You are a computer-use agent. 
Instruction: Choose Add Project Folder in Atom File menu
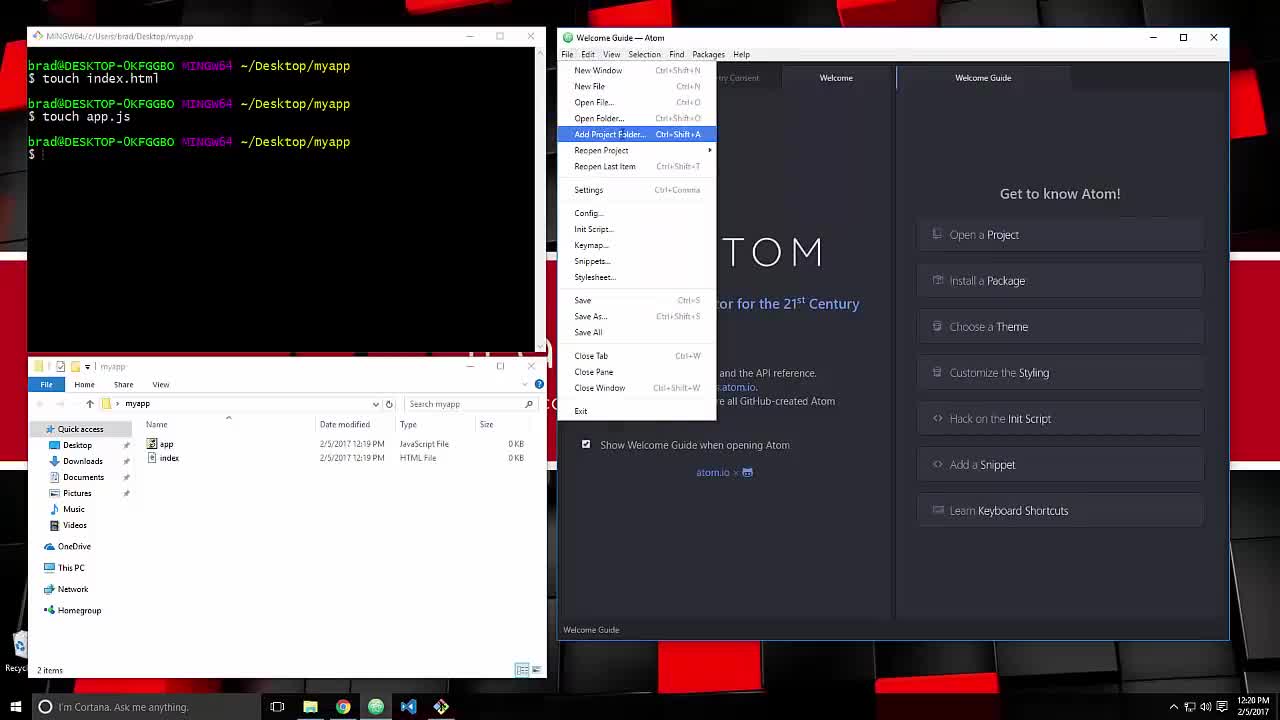637,134
